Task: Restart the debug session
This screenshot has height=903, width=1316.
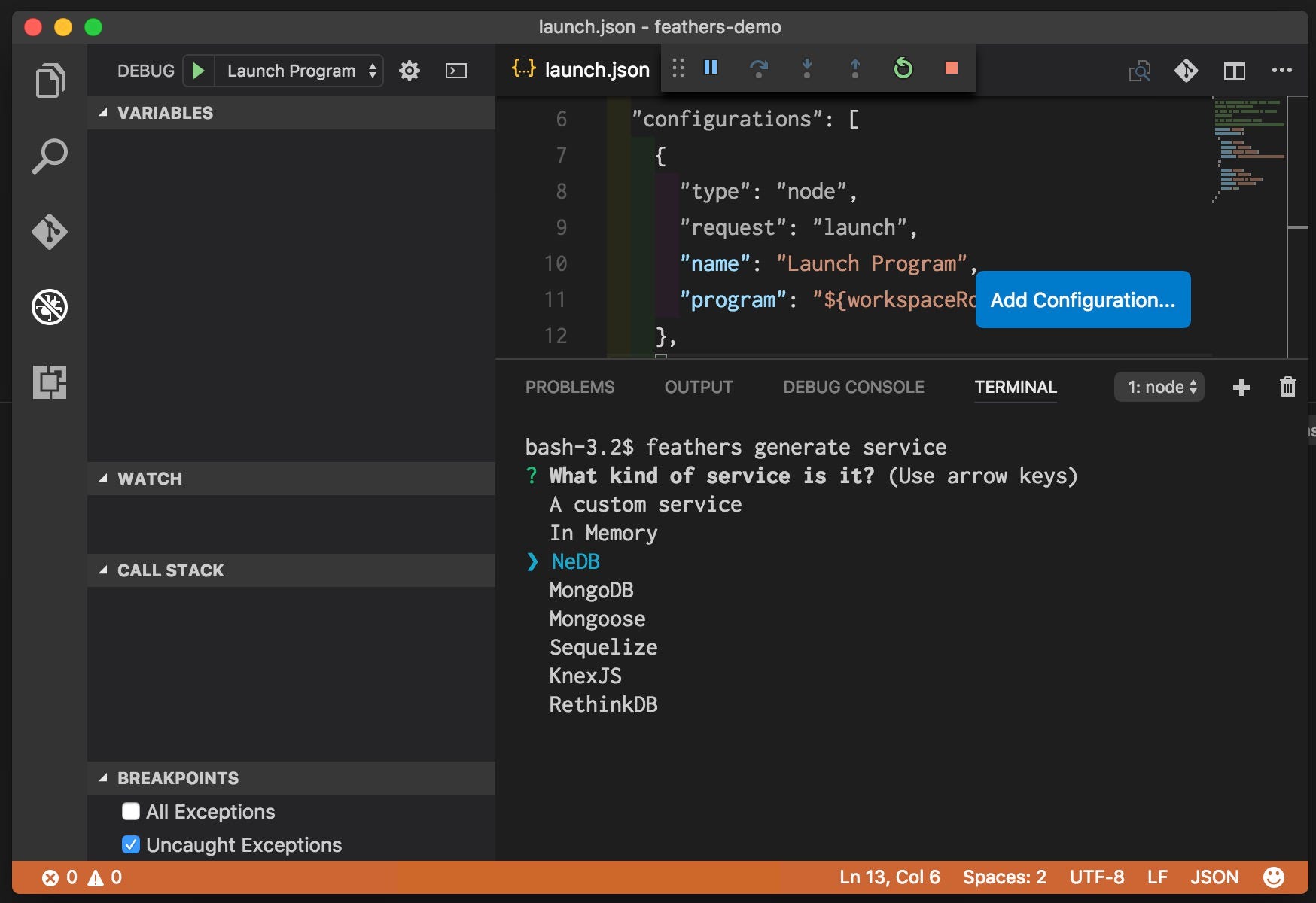Action: coord(903,68)
